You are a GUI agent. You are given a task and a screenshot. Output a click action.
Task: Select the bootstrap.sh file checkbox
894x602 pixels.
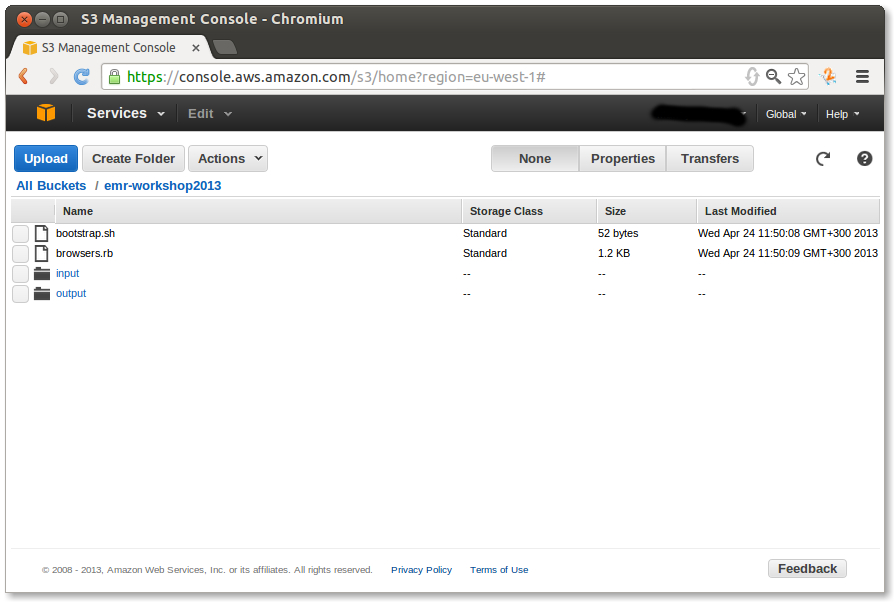point(20,233)
